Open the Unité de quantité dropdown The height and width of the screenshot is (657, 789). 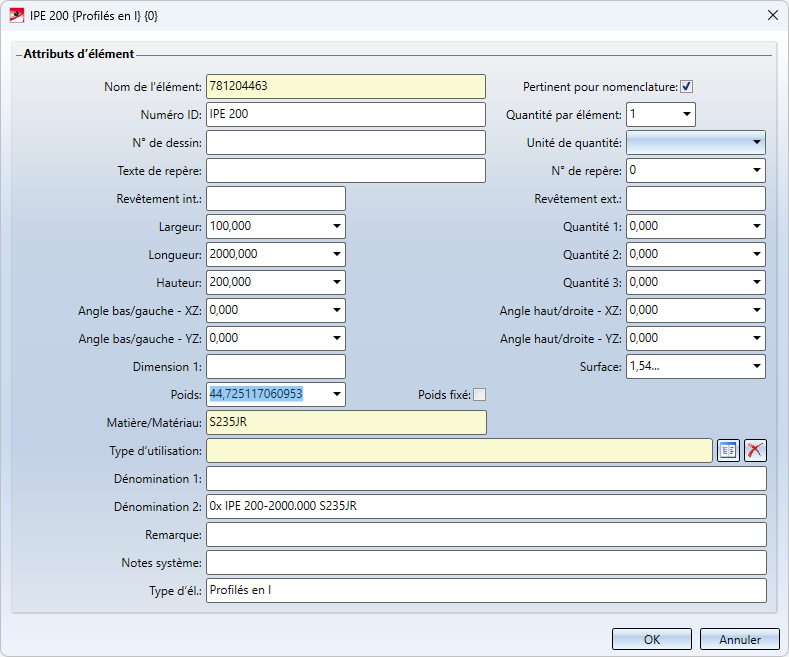point(756,143)
